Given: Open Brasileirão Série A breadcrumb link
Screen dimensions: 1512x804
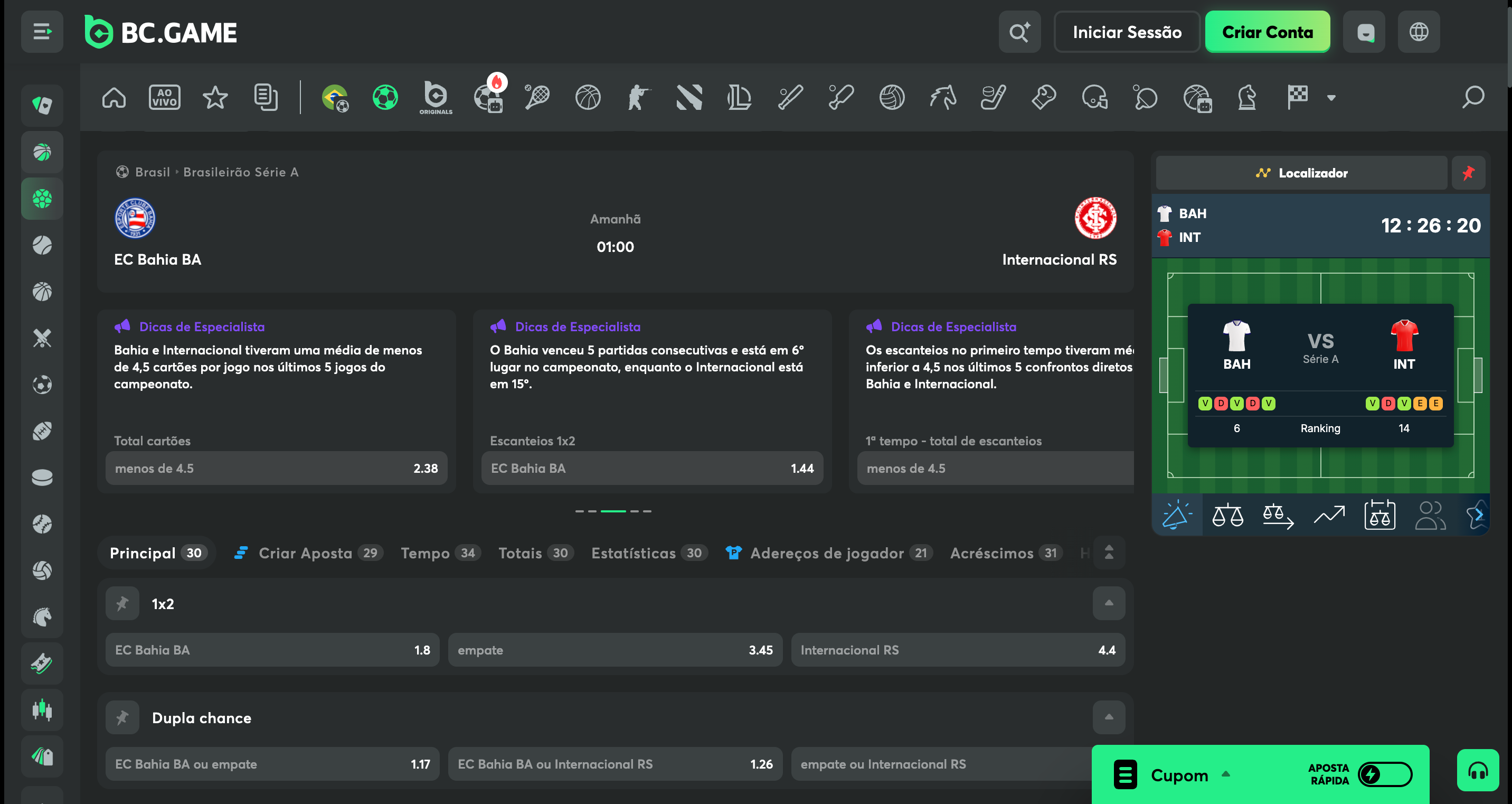Looking at the screenshot, I should tap(241, 172).
